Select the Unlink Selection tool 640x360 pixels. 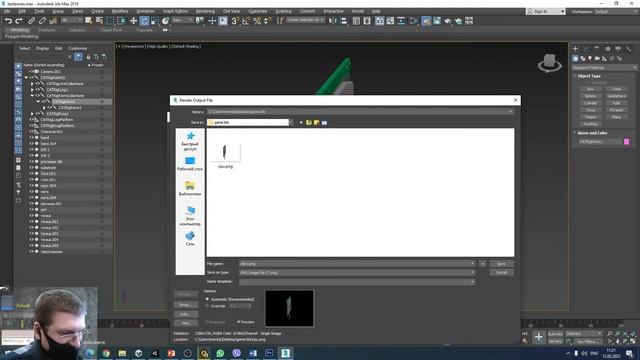(42, 21)
